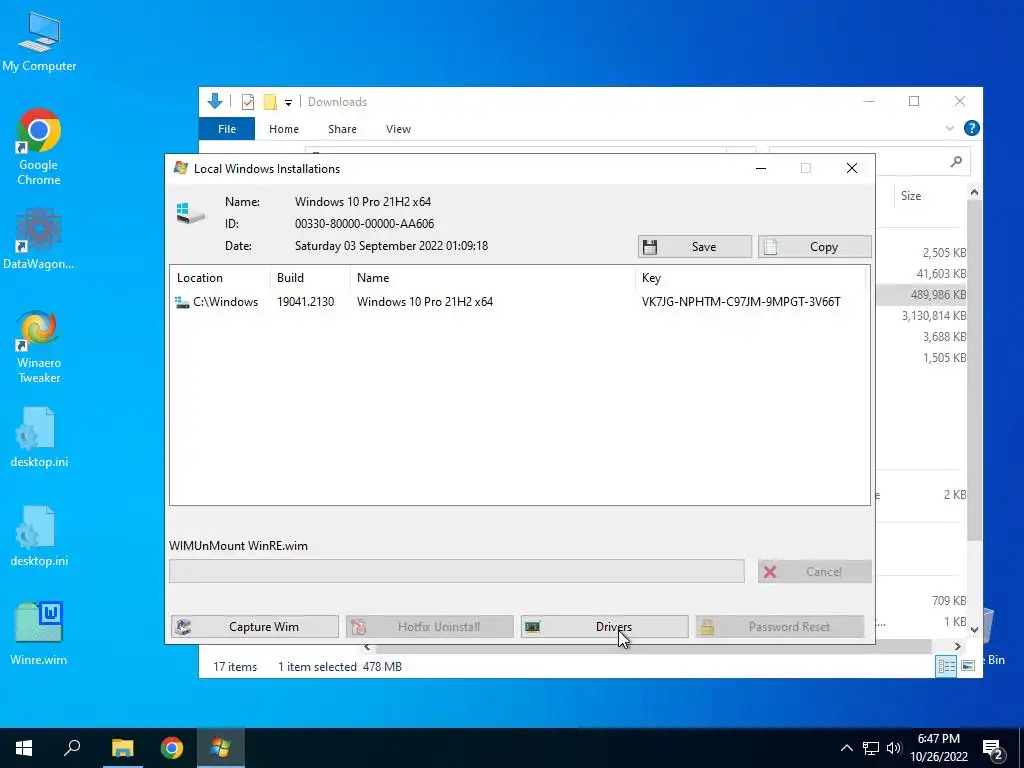The width and height of the screenshot is (1024, 768).
Task: Click the Cancel button
Action: (814, 572)
